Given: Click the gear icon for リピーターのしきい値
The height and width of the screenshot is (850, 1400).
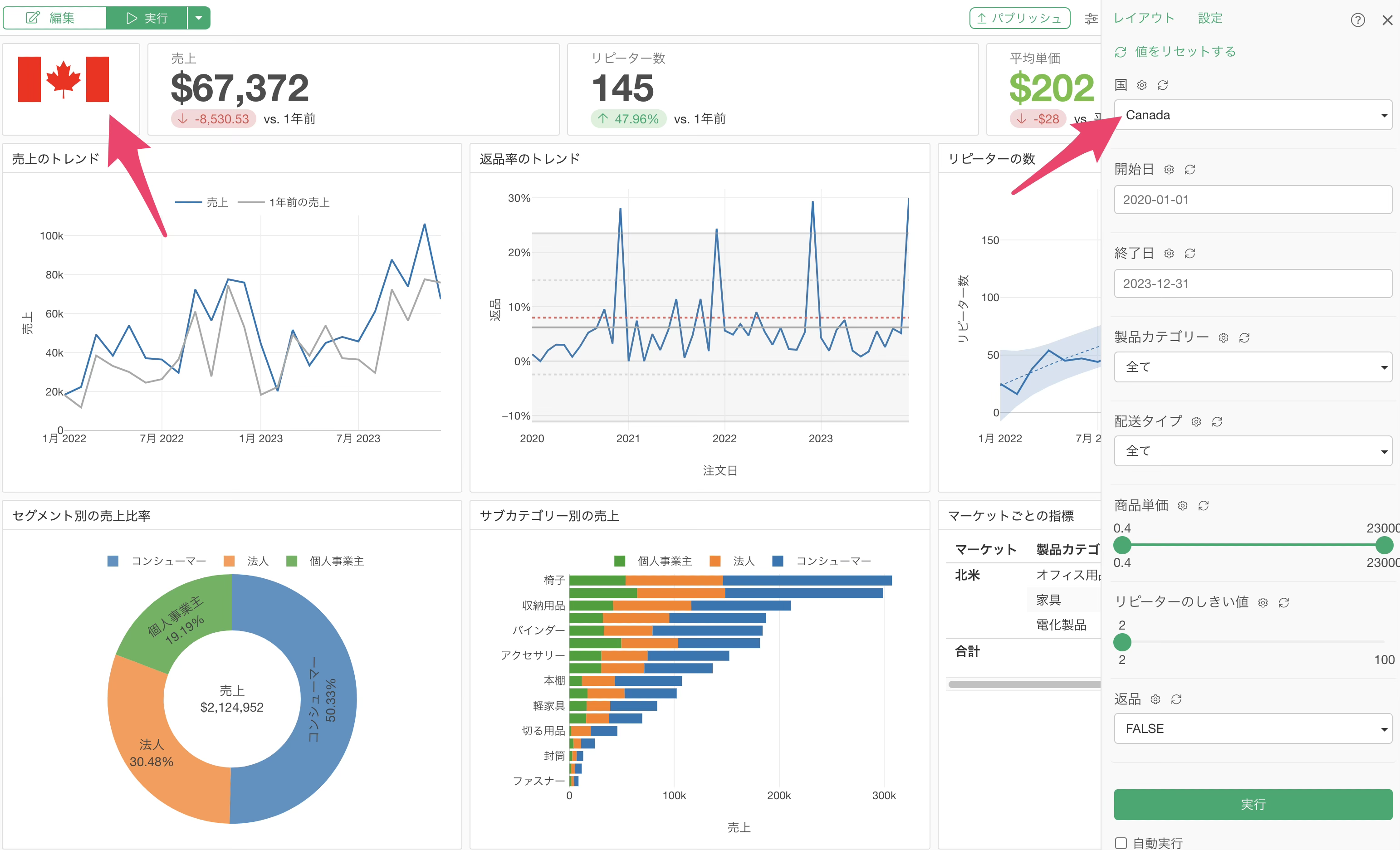Looking at the screenshot, I should [x=1263, y=602].
